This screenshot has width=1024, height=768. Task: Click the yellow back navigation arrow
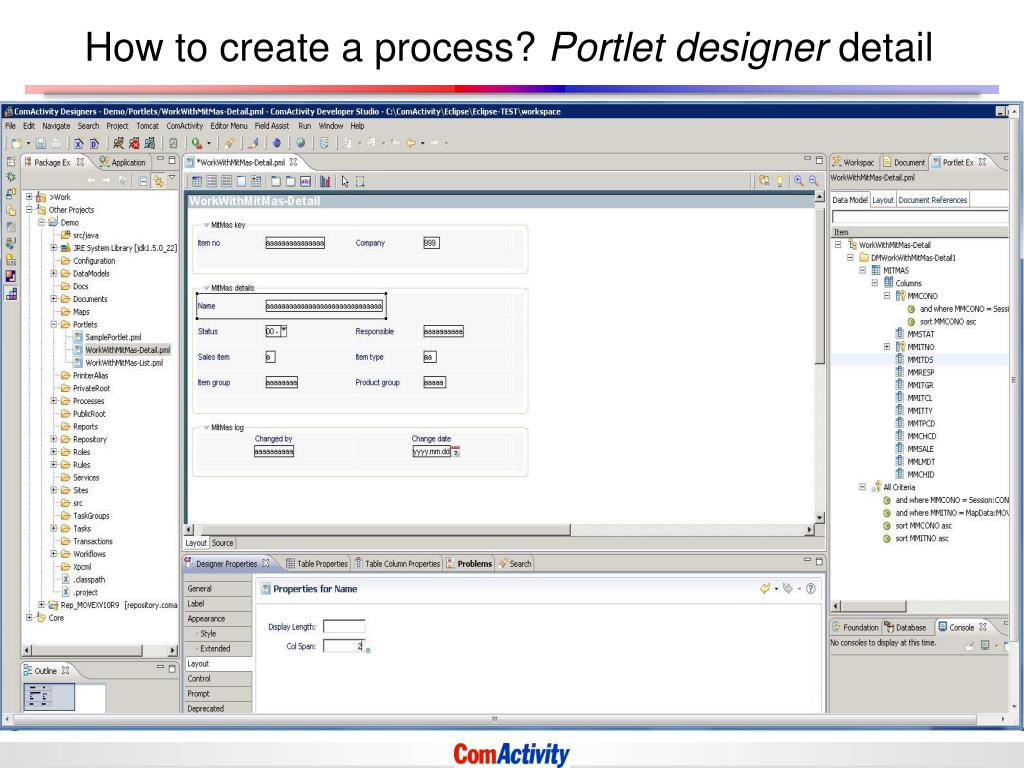point(411,143)
